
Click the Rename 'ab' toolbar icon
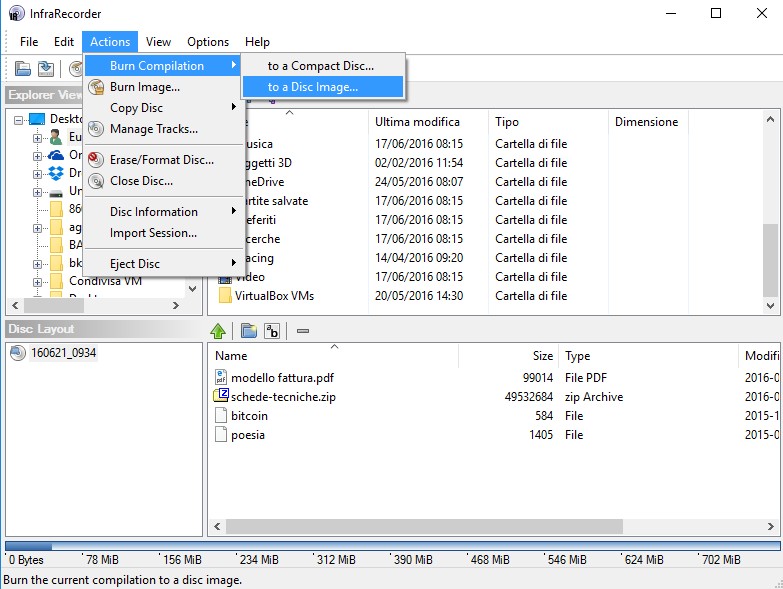pos(272,330)
